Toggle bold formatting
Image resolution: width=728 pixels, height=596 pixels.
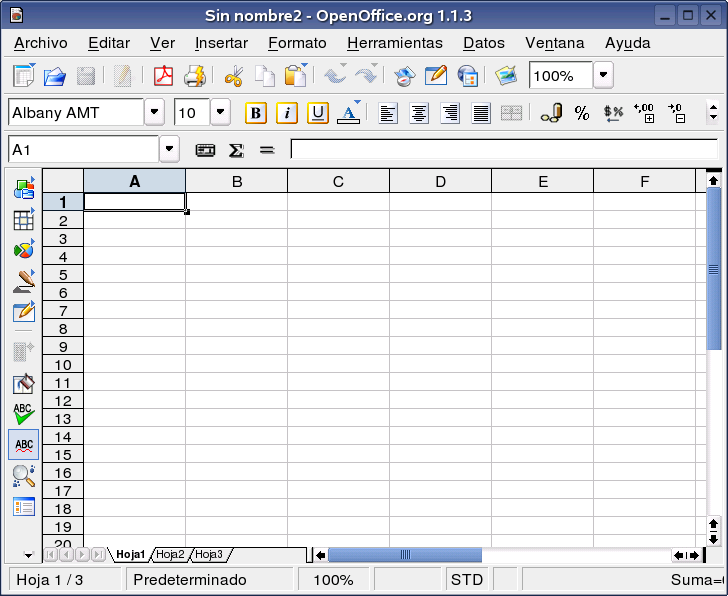coord(256,113)
